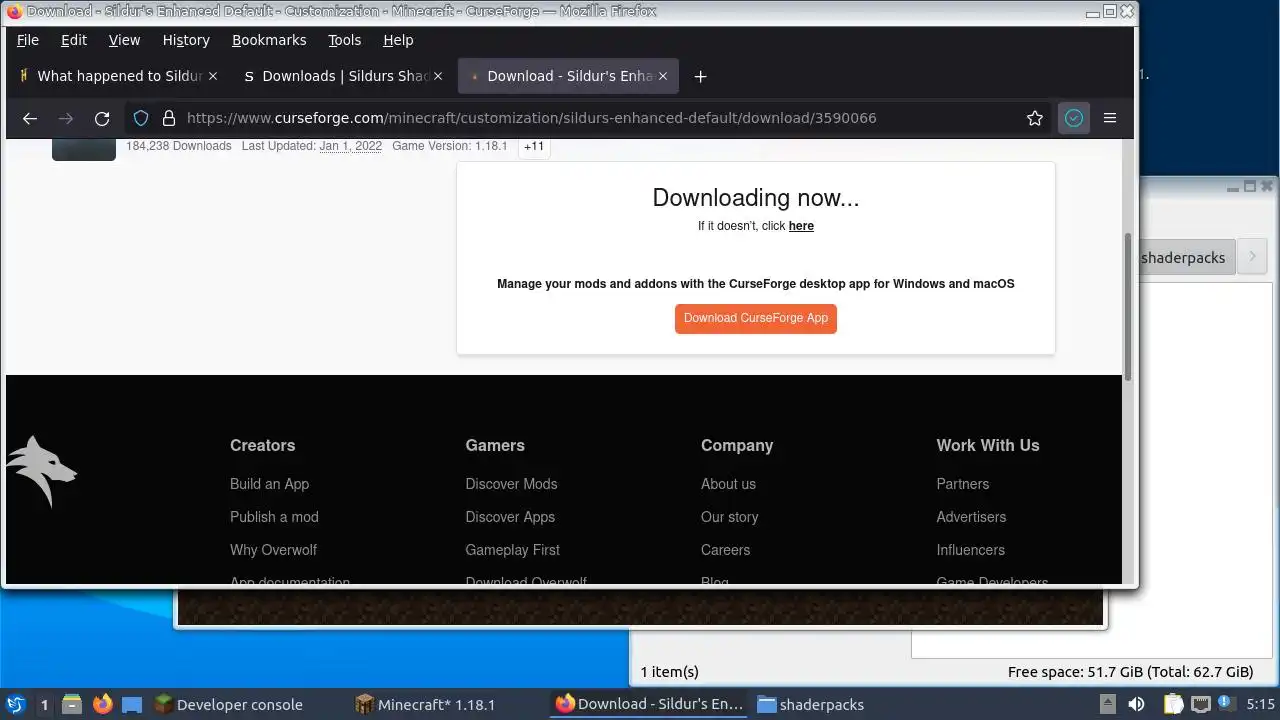Screen dimensions: 1280x720
Task: Launch file manager from taskbar
Action: pyautogui.click(x=72, y=704)
